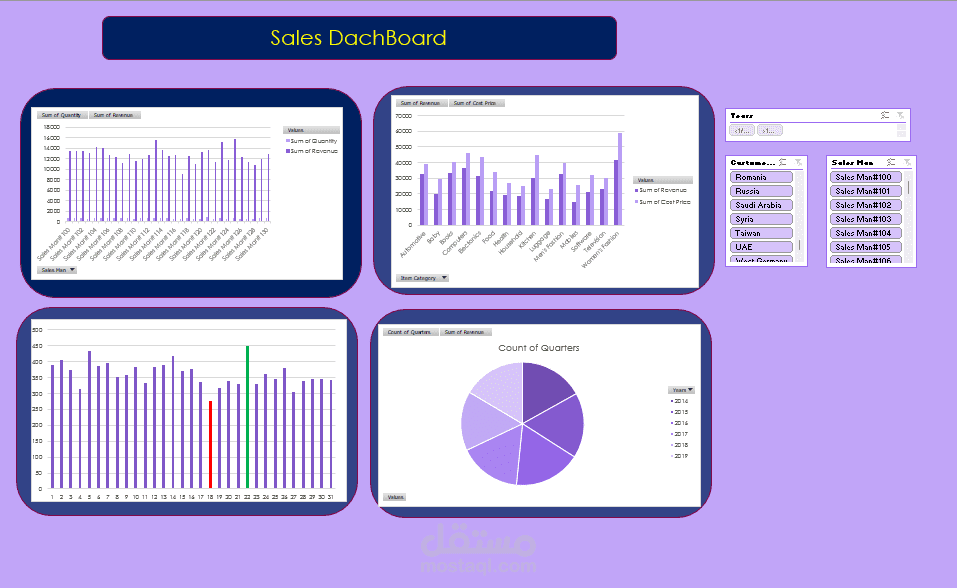Click the Customer slicer scrollbar
957x588 pixels.
(x=799, y=244)
